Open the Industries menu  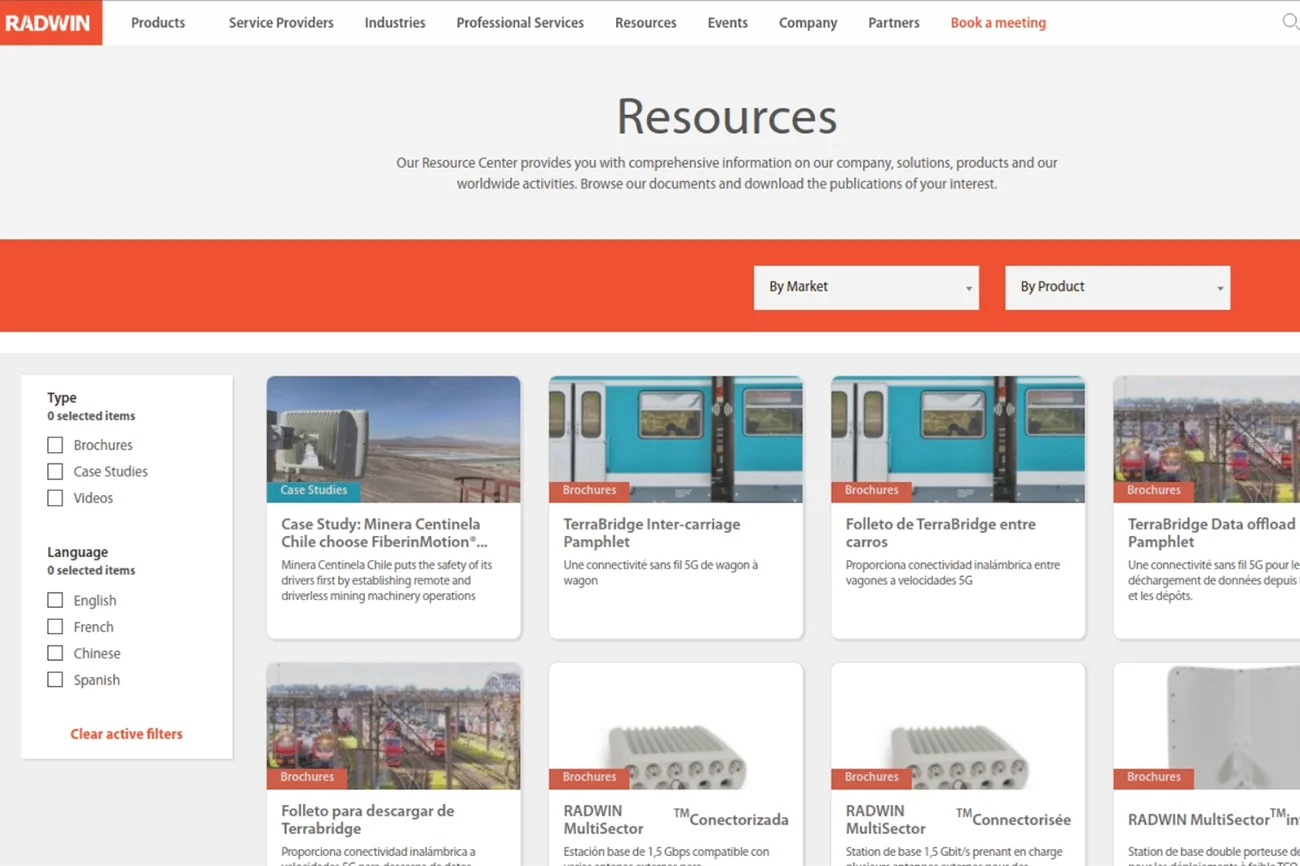click(x=395, y=23)
